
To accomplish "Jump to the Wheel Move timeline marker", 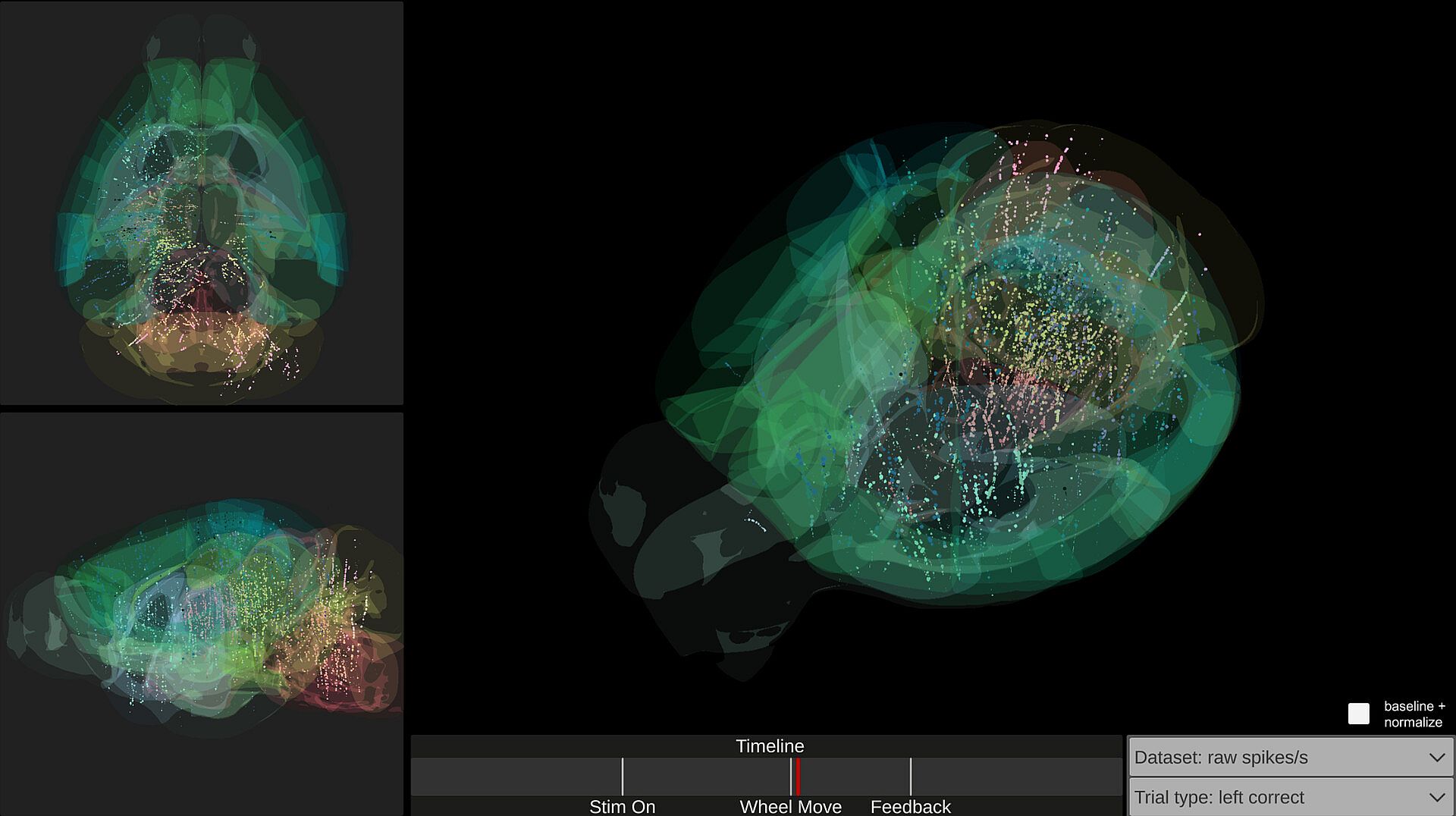I will point(790,777).
